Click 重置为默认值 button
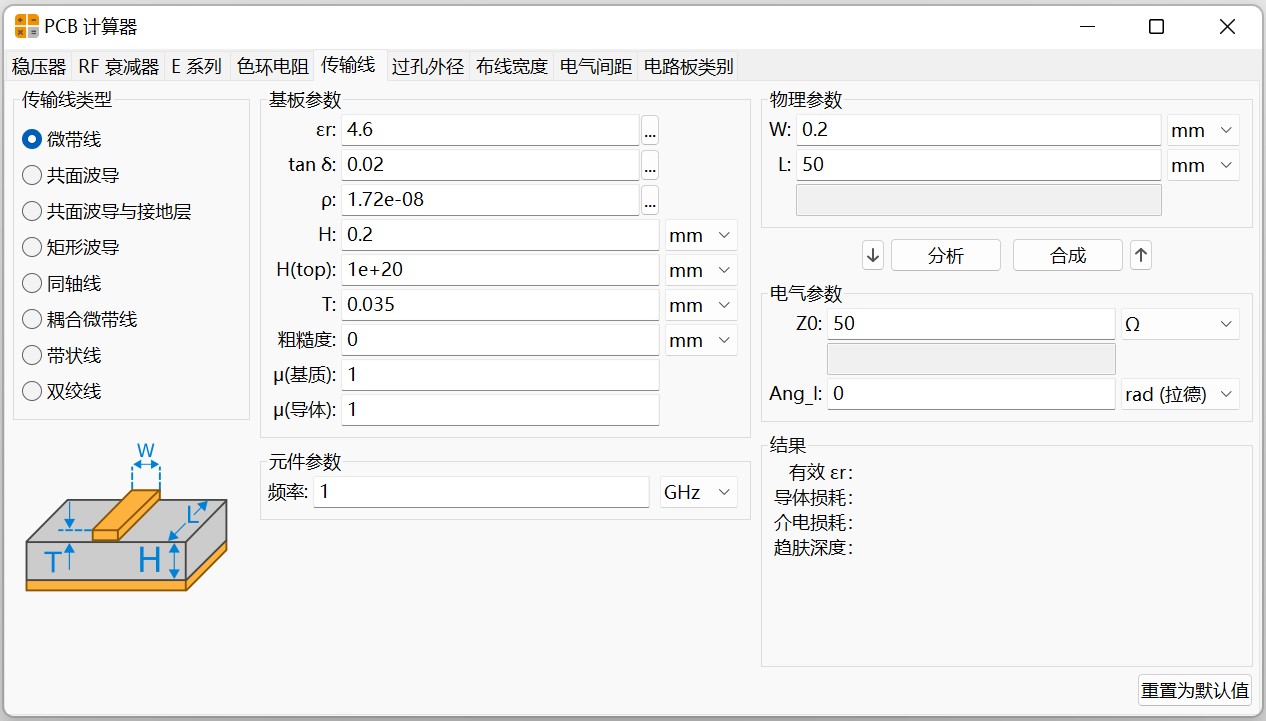The height and width of the screenshot is (721, 1266). tap(1195, 690)
